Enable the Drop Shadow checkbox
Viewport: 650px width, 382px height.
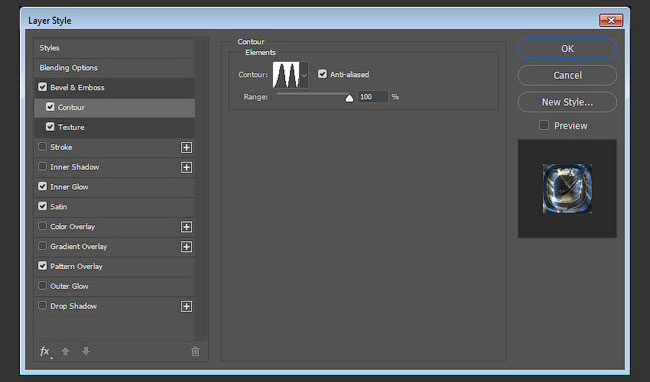point(42,305)
